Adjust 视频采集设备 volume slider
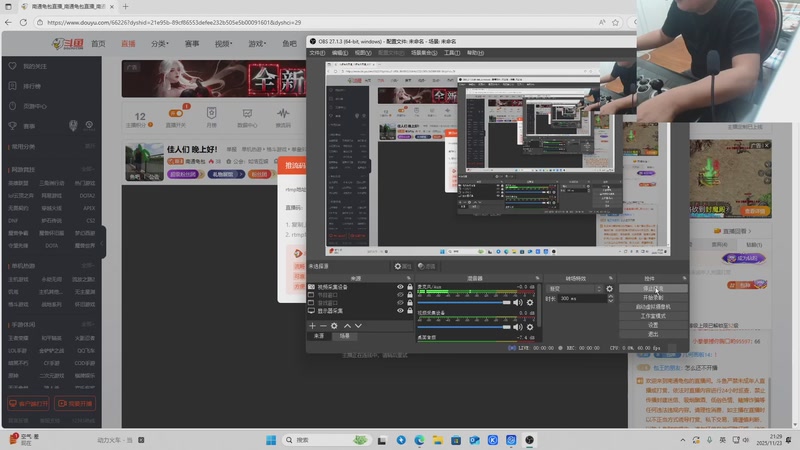The image size is (800, 450). [x=464, y=327]
